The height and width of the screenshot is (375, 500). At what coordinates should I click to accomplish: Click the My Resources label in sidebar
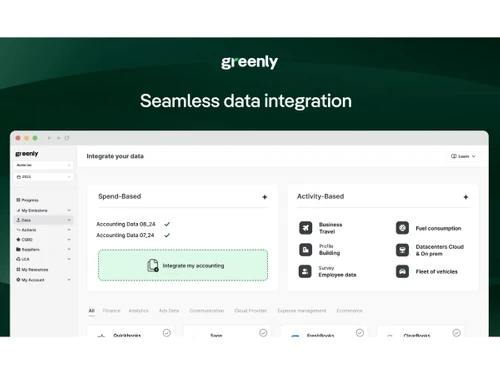click(35, 269)
